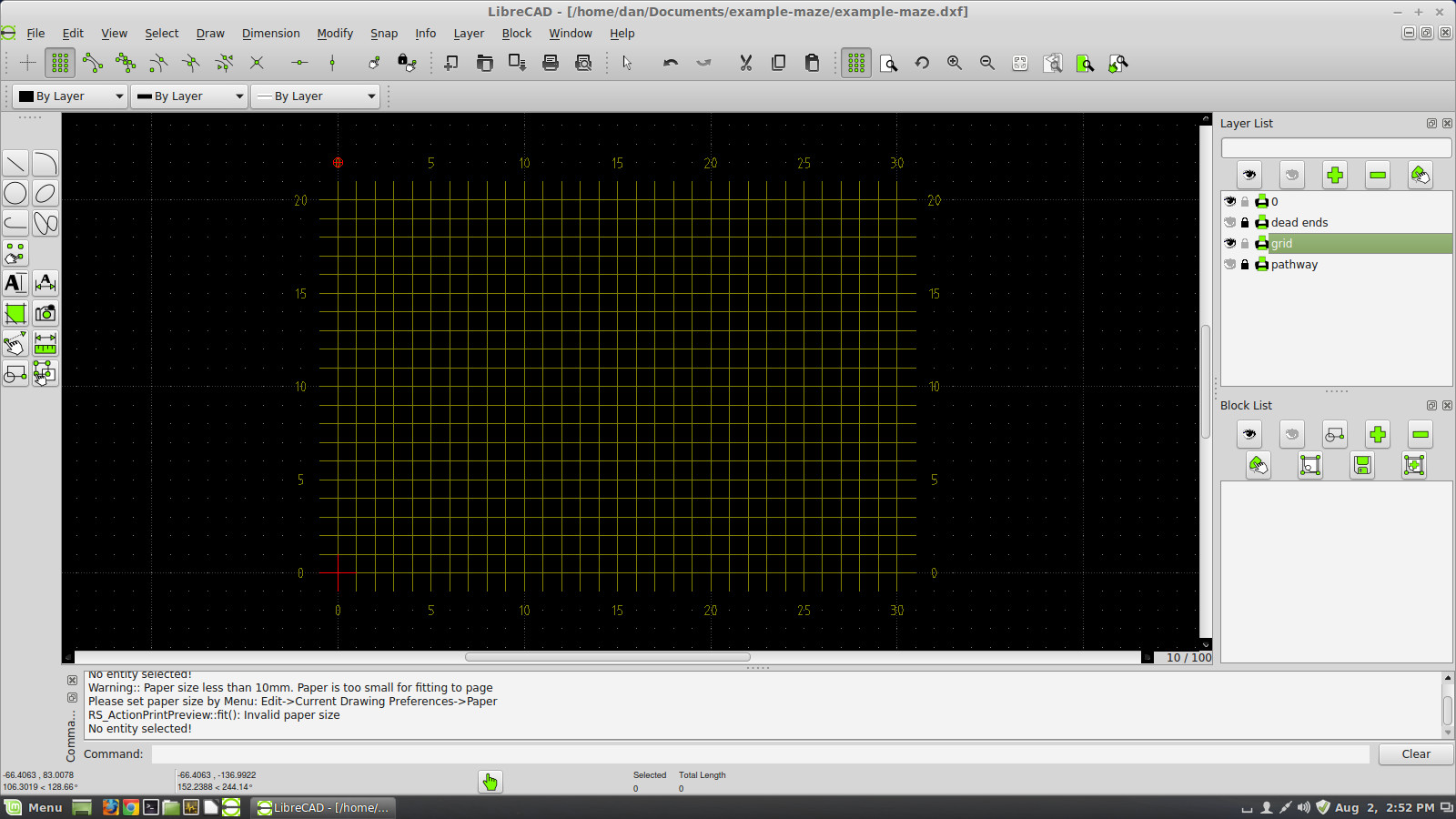Open the Modify tools
1456x819 pixels.
coord(15,344)
